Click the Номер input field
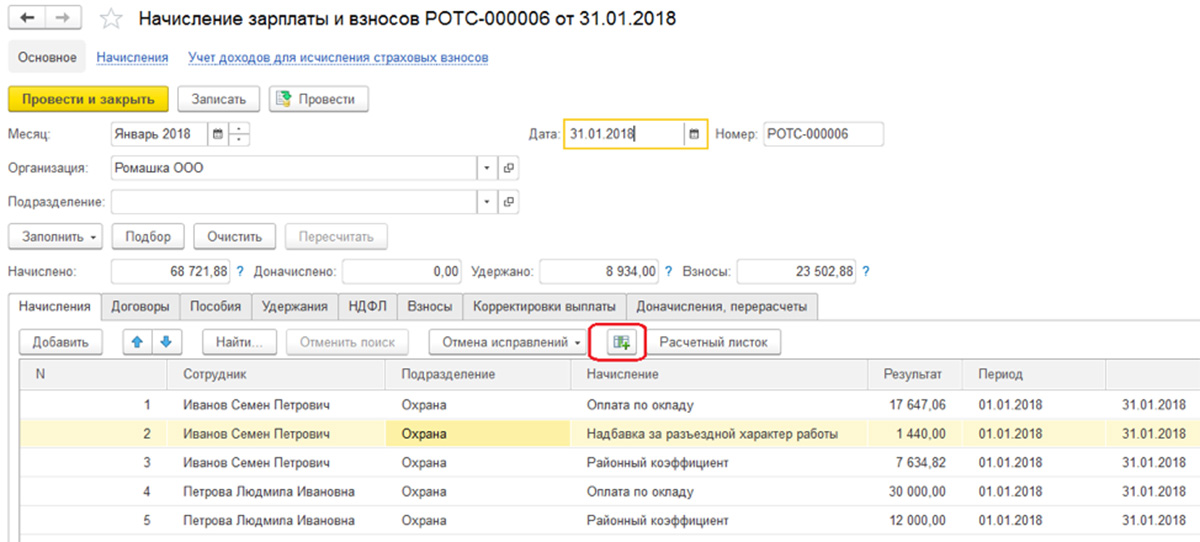Image resolution: width=1200 pixels, height=542 pixels. point(823,134)
